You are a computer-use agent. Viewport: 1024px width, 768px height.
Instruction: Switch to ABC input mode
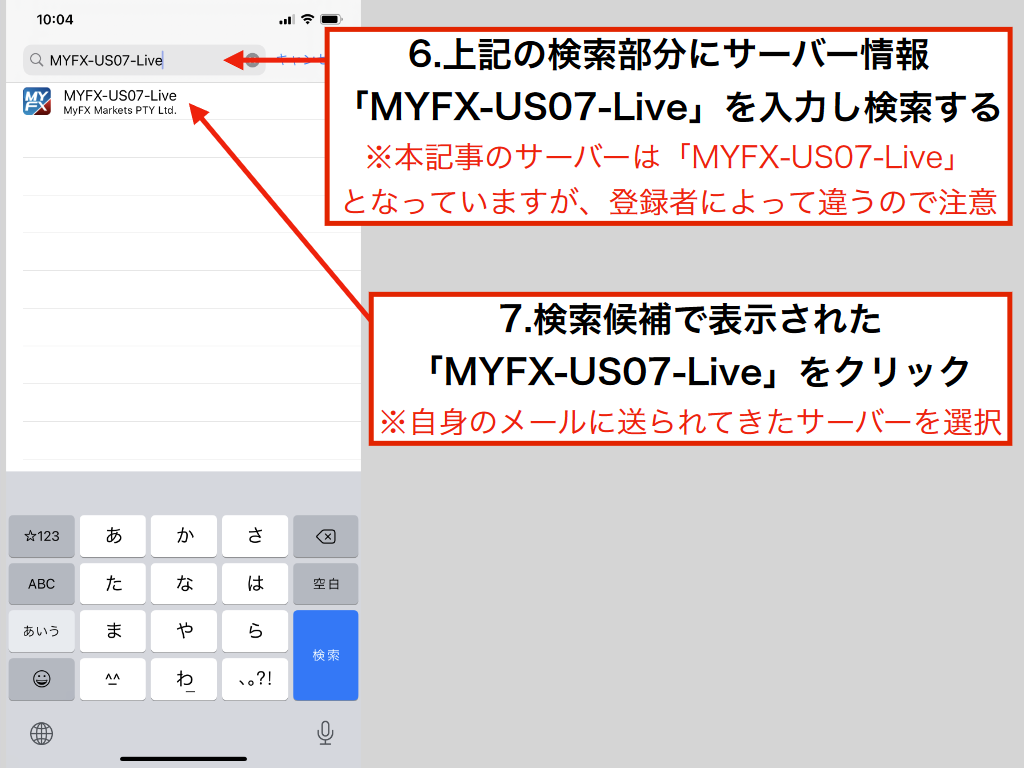point(41,584)
